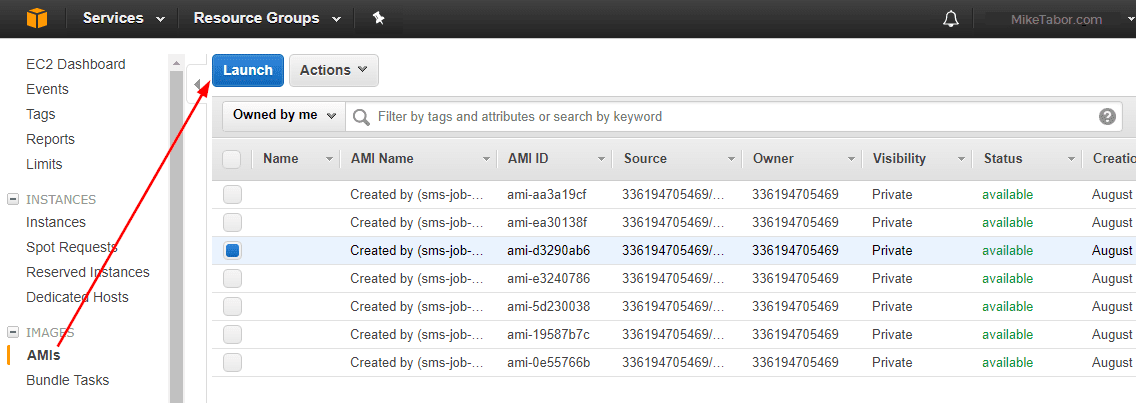
Task: Uncheck the box for ami-d3290ab6
Action: point(232,251)
